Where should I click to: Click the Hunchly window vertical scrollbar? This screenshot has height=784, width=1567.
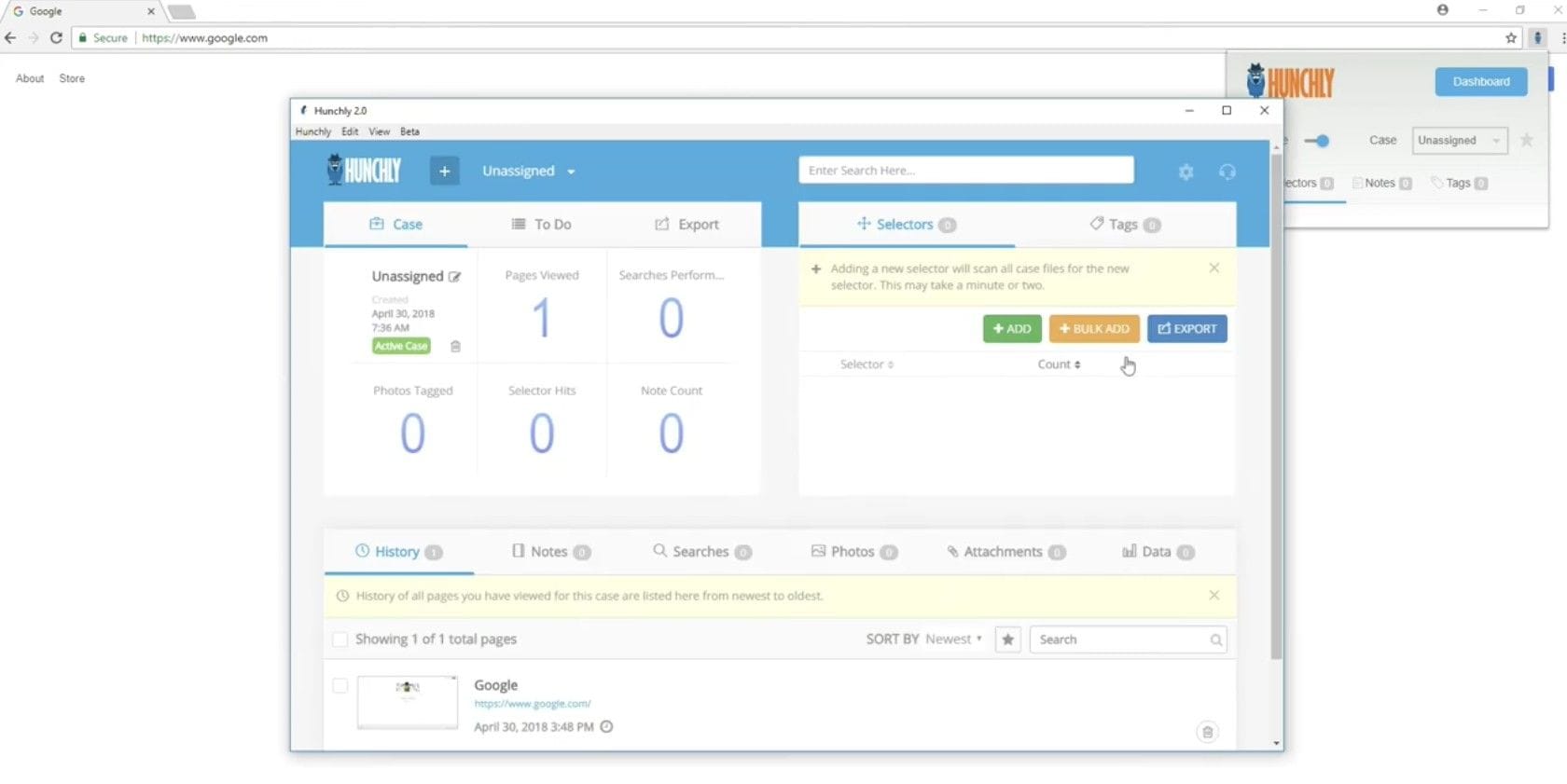1276,406
